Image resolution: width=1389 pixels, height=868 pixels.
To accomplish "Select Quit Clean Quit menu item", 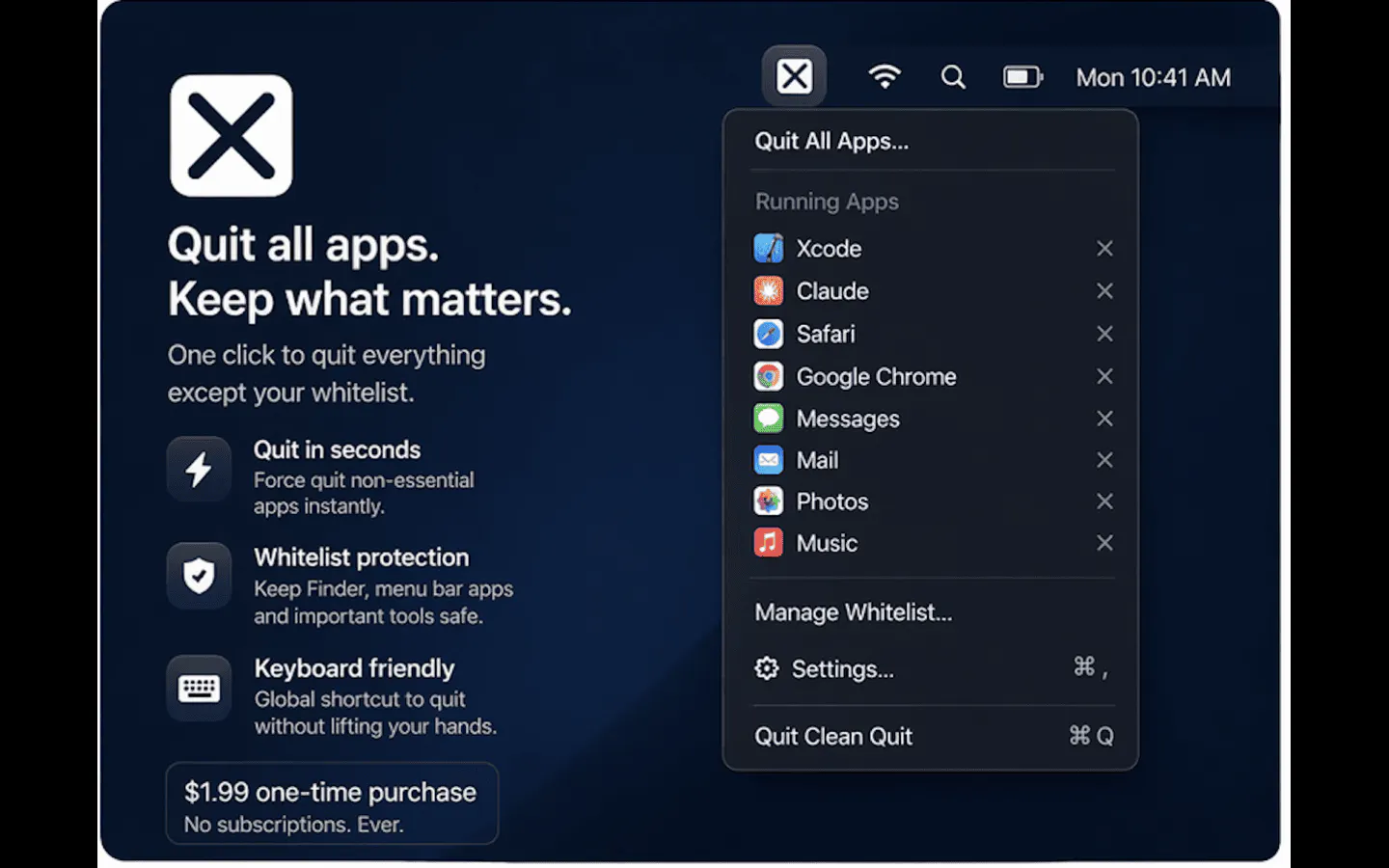I will [833, 737].
